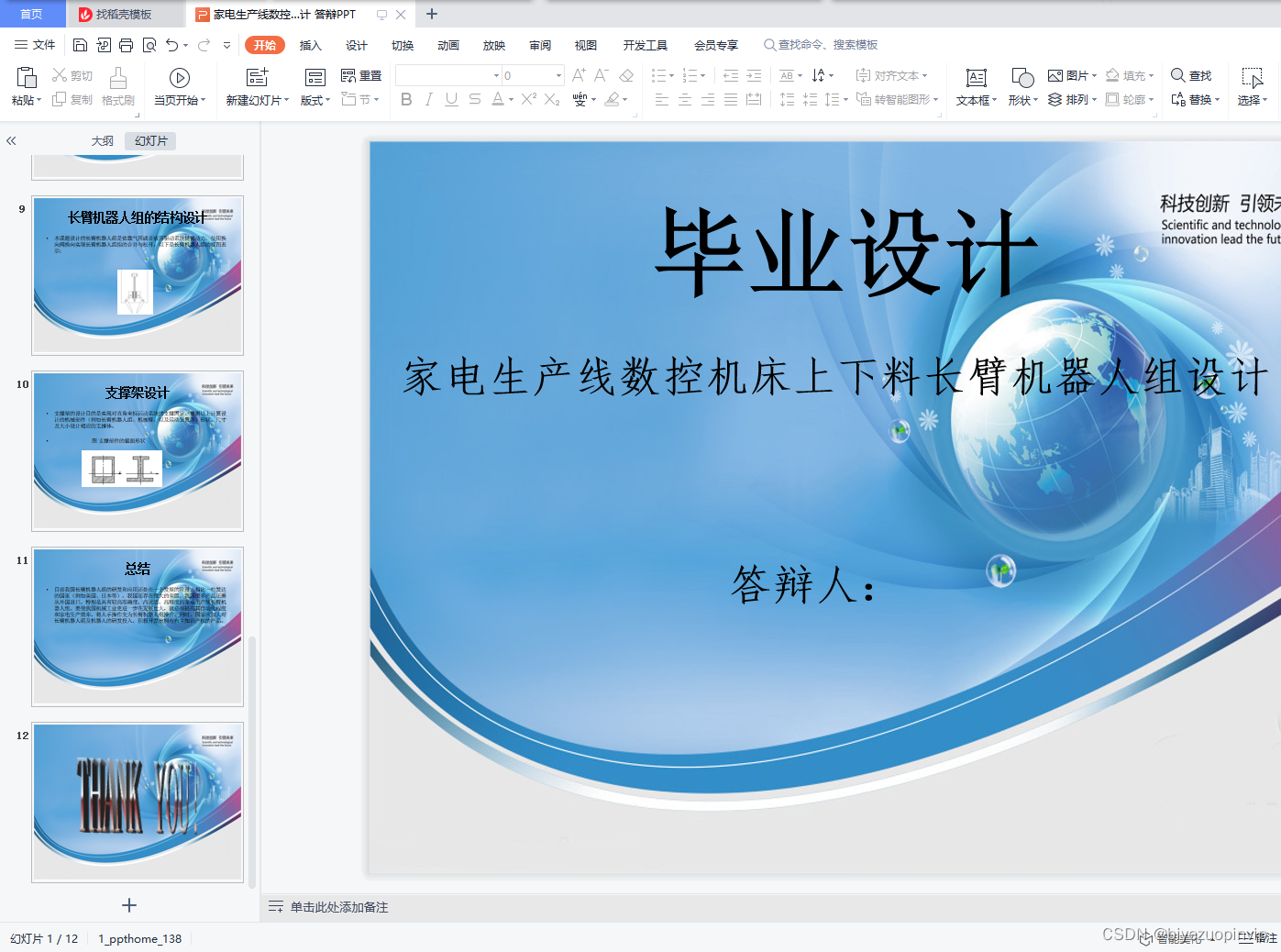Click the Copy (复制) icon
The width and height of the screenshot is (1281, 952).
click(60, 99)
